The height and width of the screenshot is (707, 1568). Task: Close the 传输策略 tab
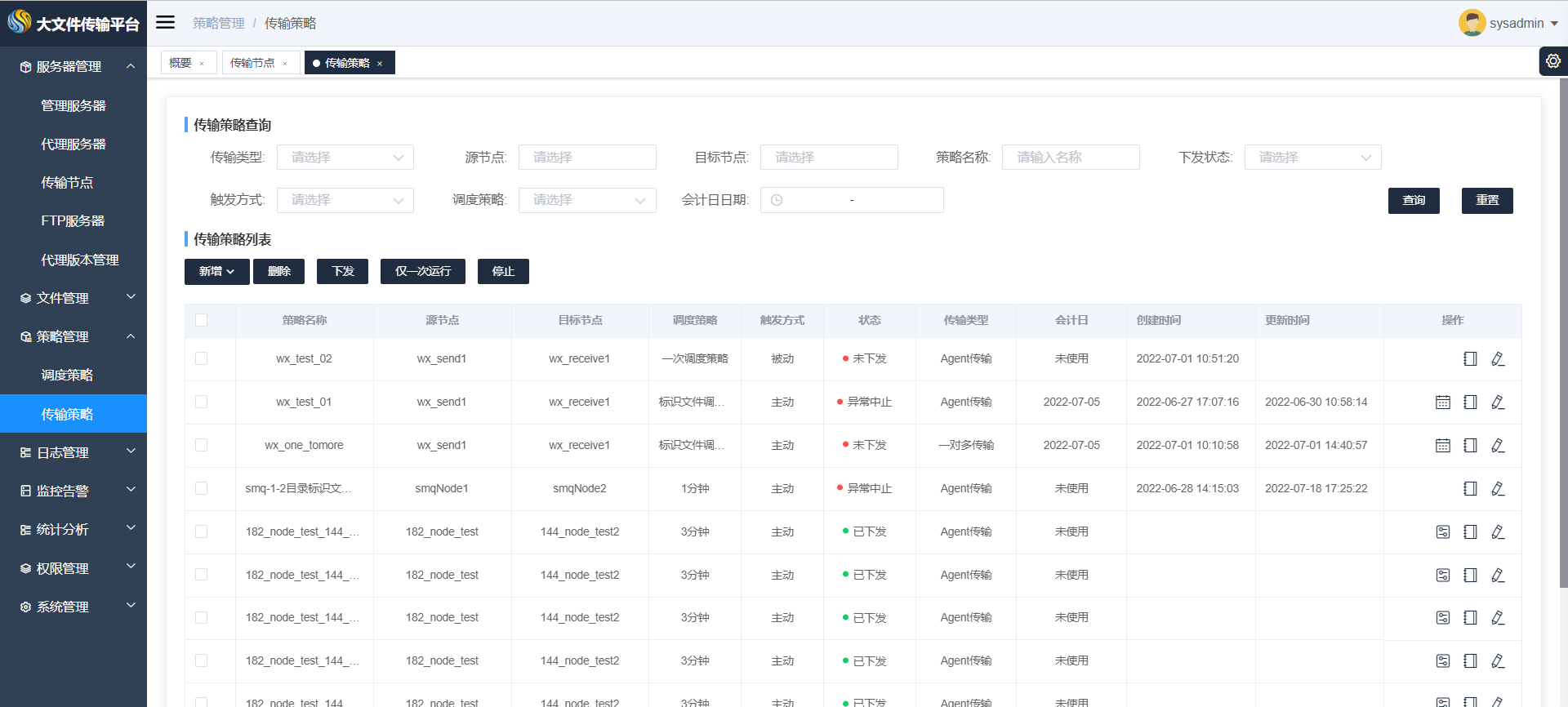(380, 64)
